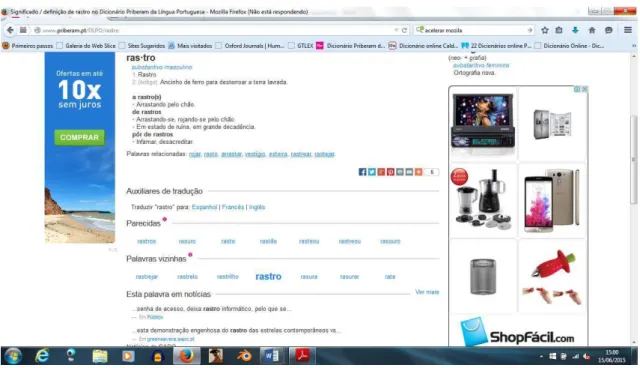640x368 pixels.
Task: Click the orange plus more-sharing icon
Action: 419,172
